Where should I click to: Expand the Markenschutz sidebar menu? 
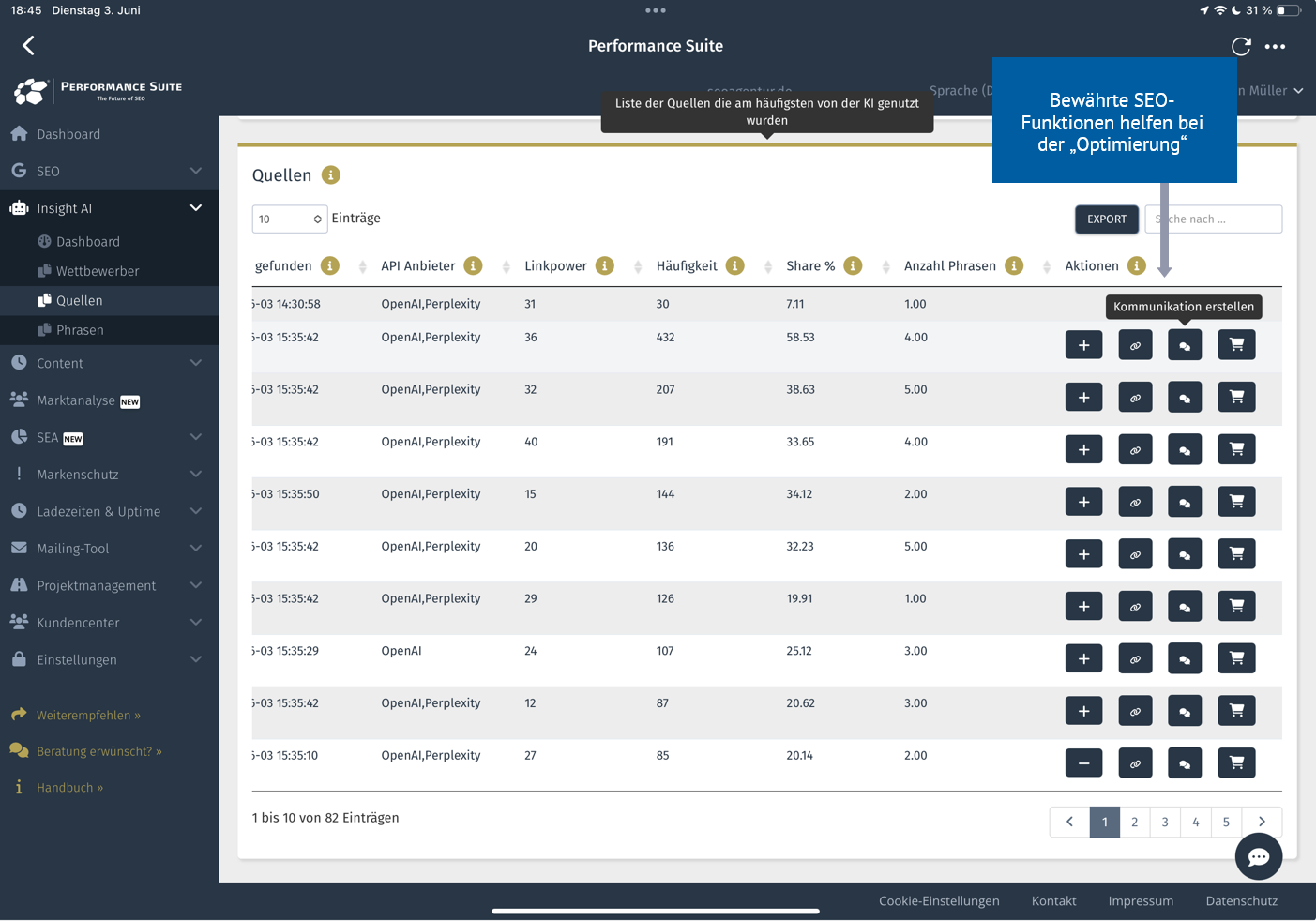[x=109, y=475]
